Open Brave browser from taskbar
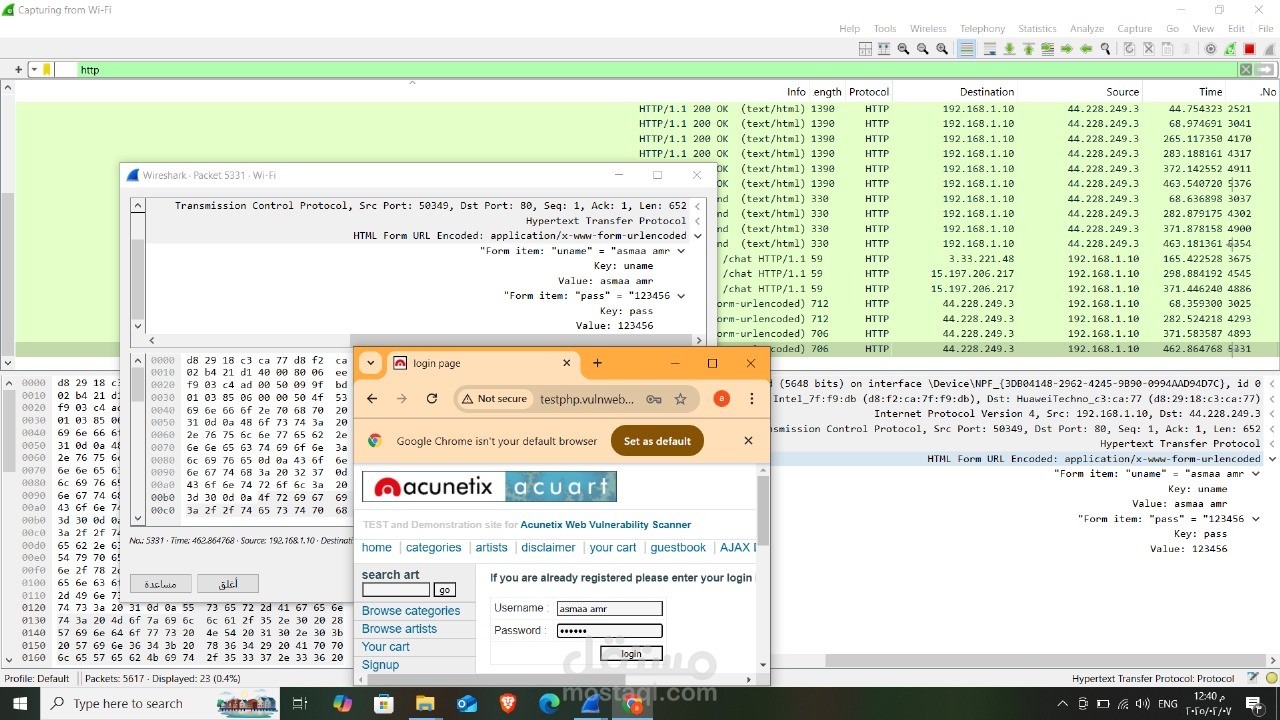1280x720 pixels. pyautogui.click(x=508, y=704)
